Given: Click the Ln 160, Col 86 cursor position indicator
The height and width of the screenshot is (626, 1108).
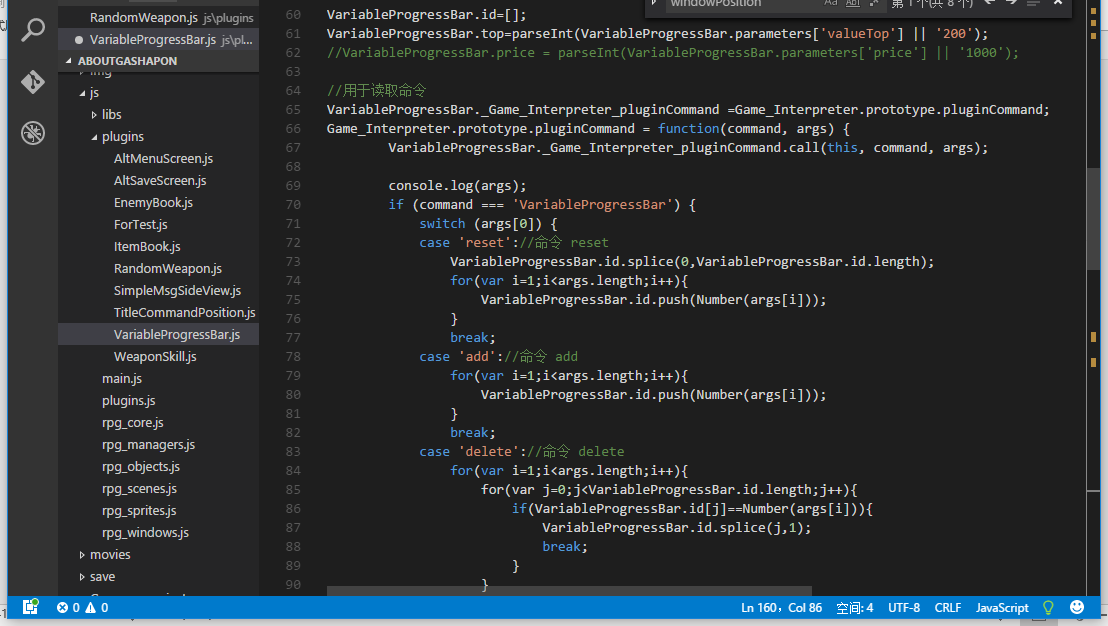Looking at the screenshot, I should point(782,608).
